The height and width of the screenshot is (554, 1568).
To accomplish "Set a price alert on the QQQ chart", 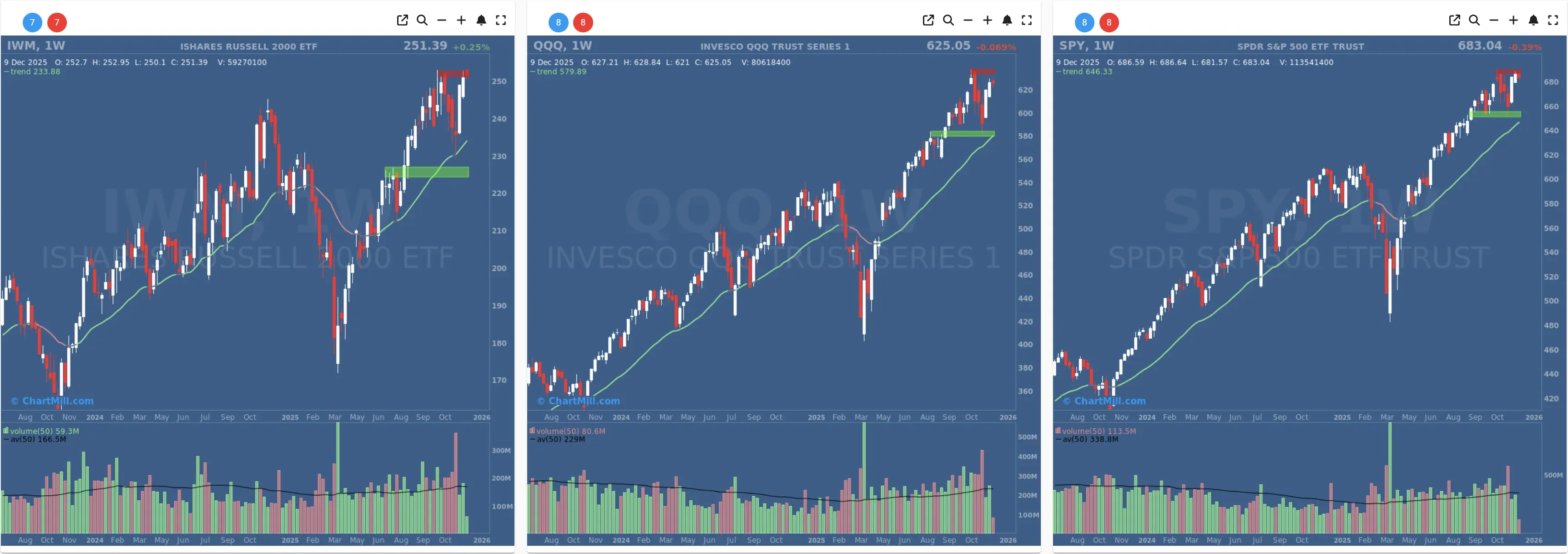I will 1007,20.
